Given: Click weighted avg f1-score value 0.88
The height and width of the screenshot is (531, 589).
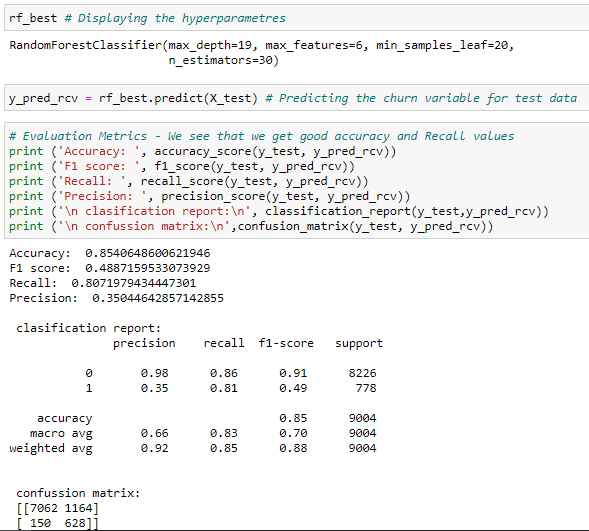Looking at the screenshot, I should pos(293,448).
